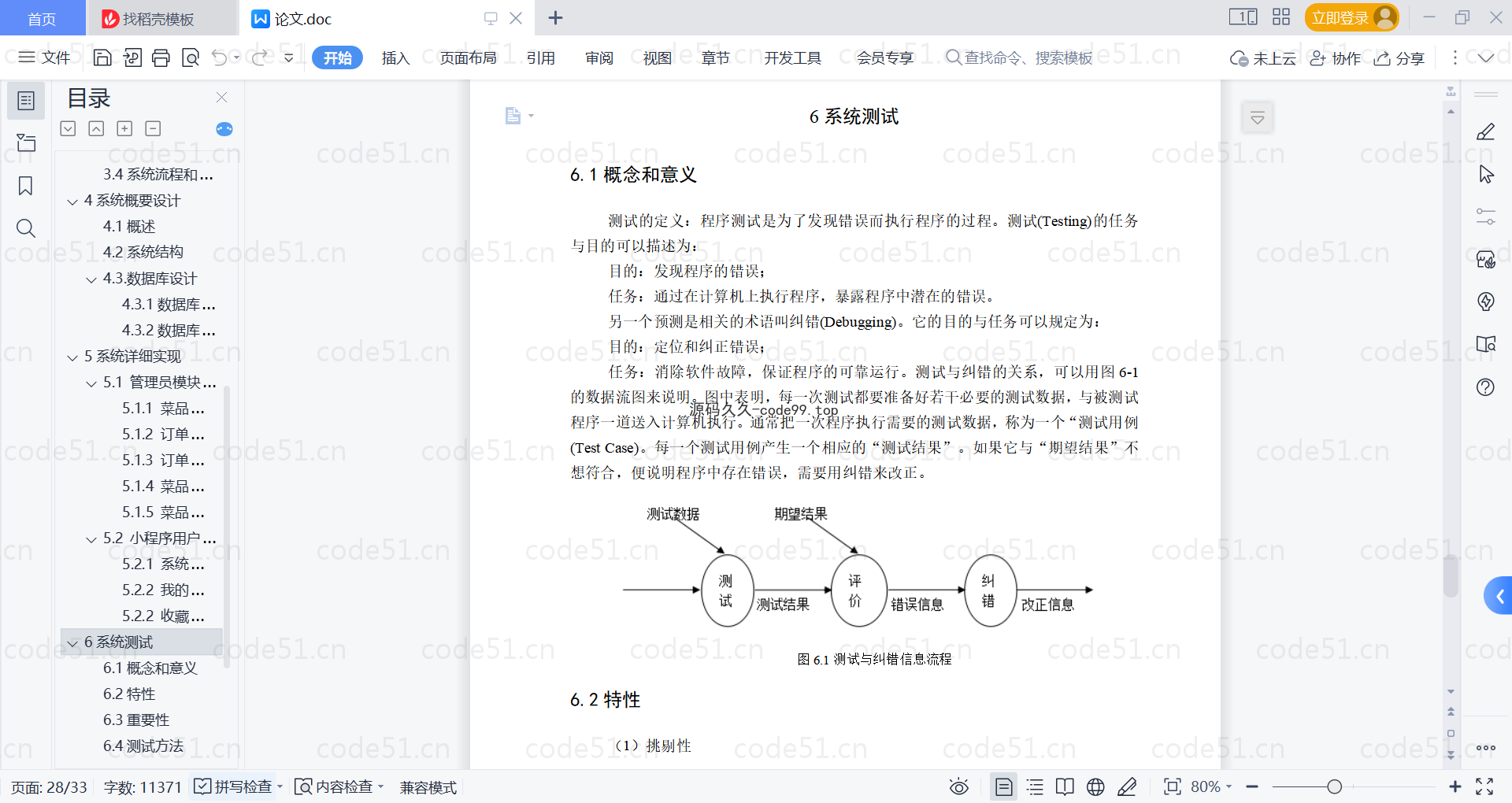The width and height of the screenshot is (1512, 803).
Task: Switch to the 审阅 ribbon tab
Action: 599,57
